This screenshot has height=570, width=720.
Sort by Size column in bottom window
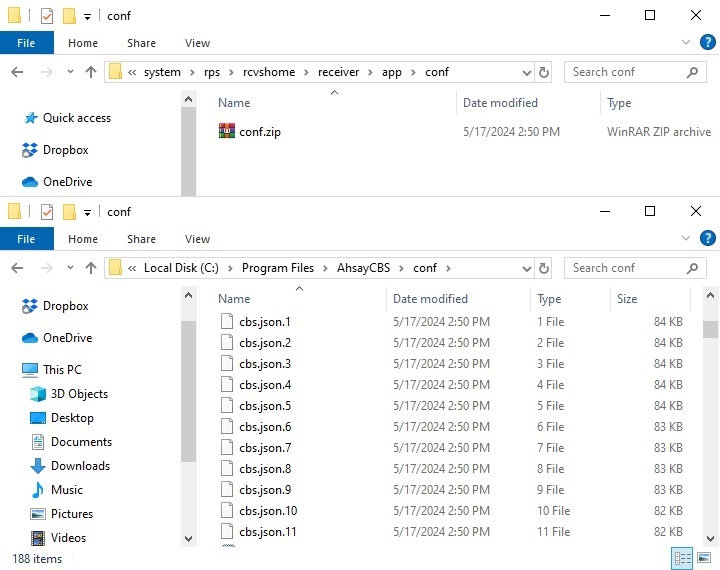(627, 299)
